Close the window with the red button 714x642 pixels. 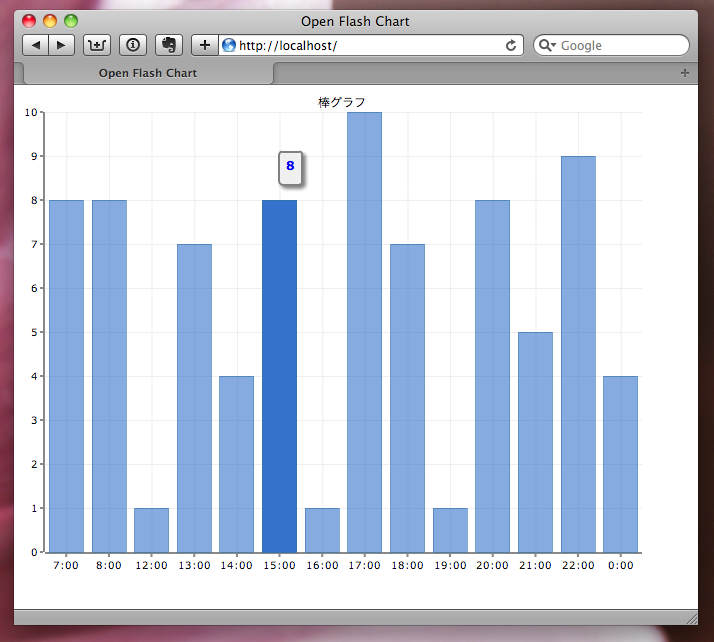pos(29,21)
